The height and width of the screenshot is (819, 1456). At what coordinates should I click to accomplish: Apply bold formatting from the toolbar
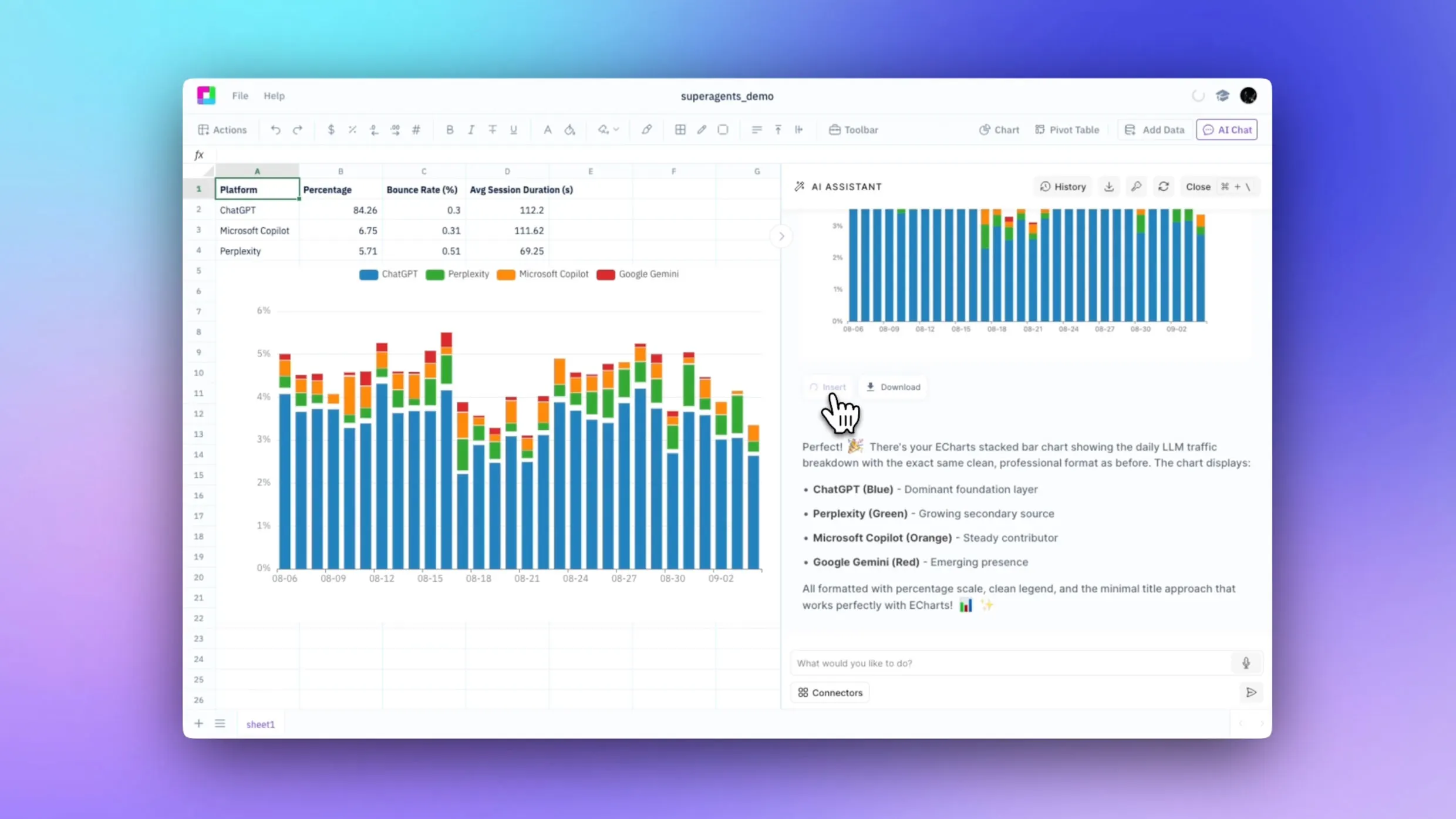click(x=450, y=130)
